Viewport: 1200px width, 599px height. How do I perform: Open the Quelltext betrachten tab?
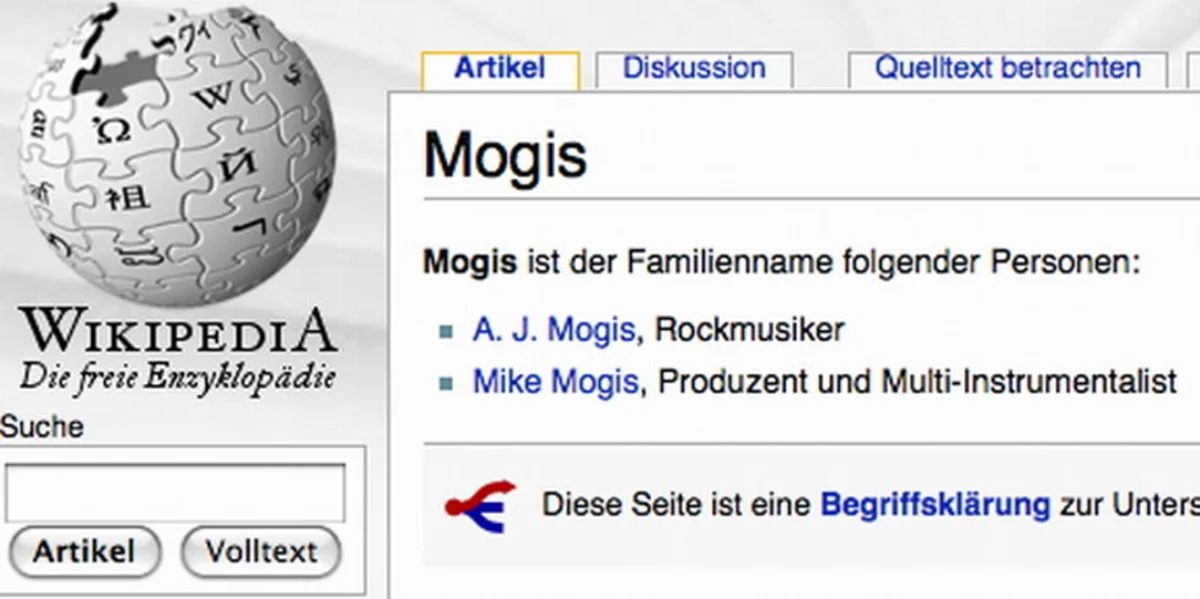(1007, 69)
